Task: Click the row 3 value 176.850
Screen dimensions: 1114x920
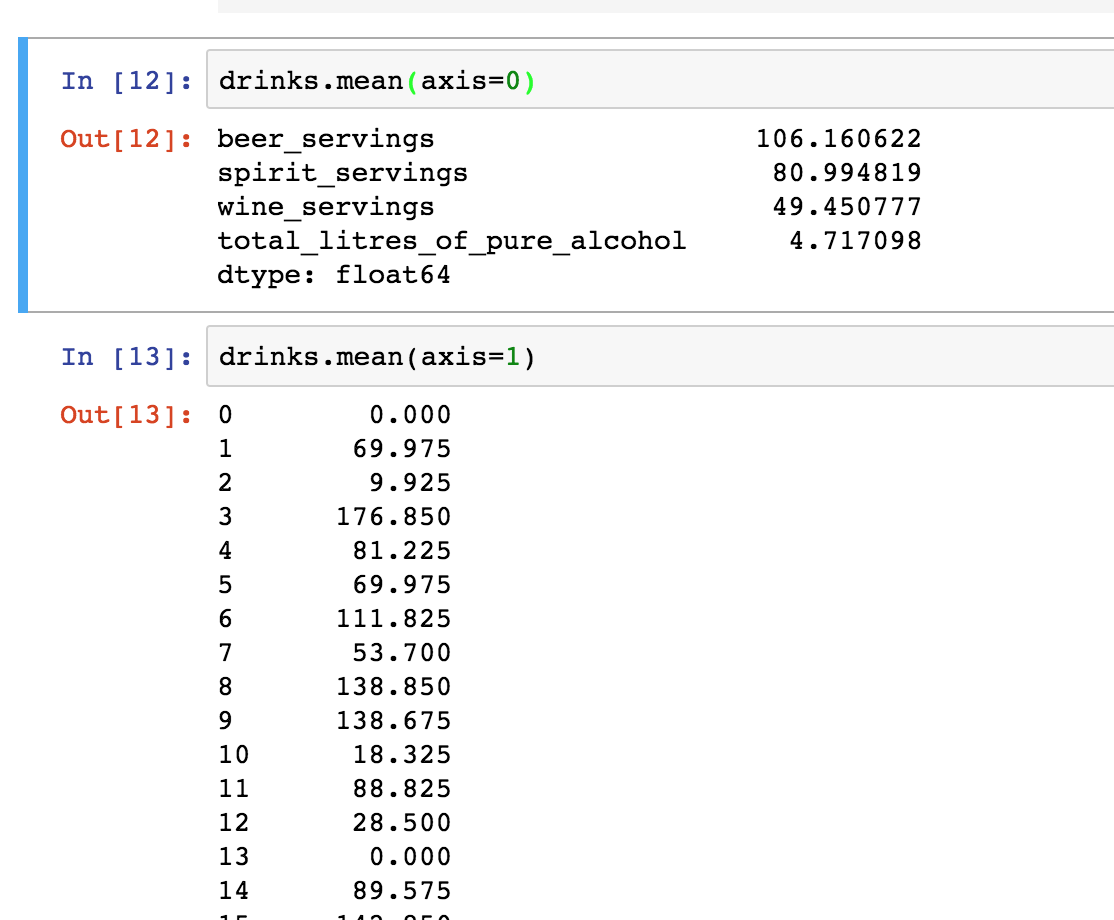Action: tap(394, 516)
